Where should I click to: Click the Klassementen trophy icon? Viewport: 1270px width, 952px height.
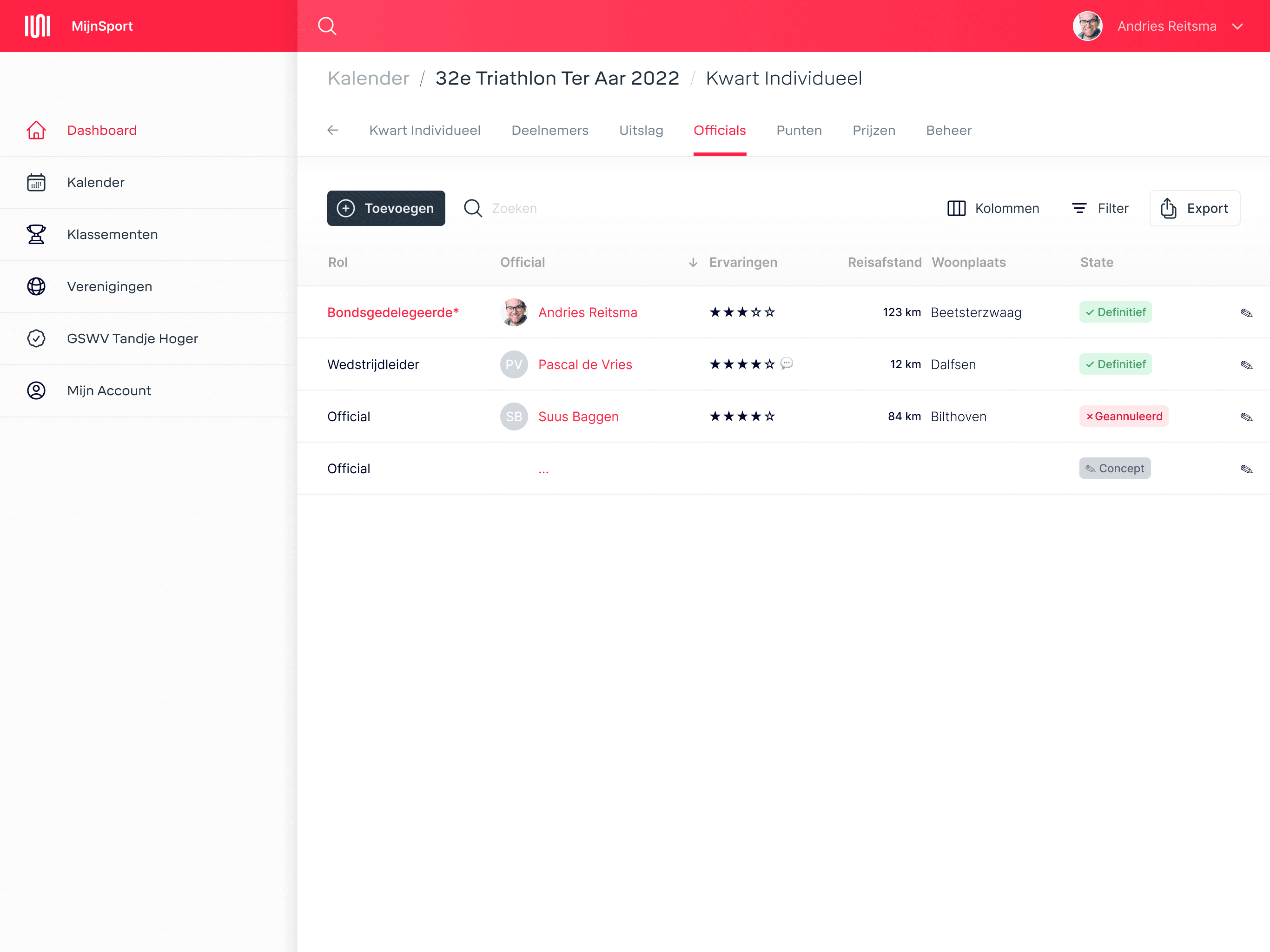click(36, 234)
